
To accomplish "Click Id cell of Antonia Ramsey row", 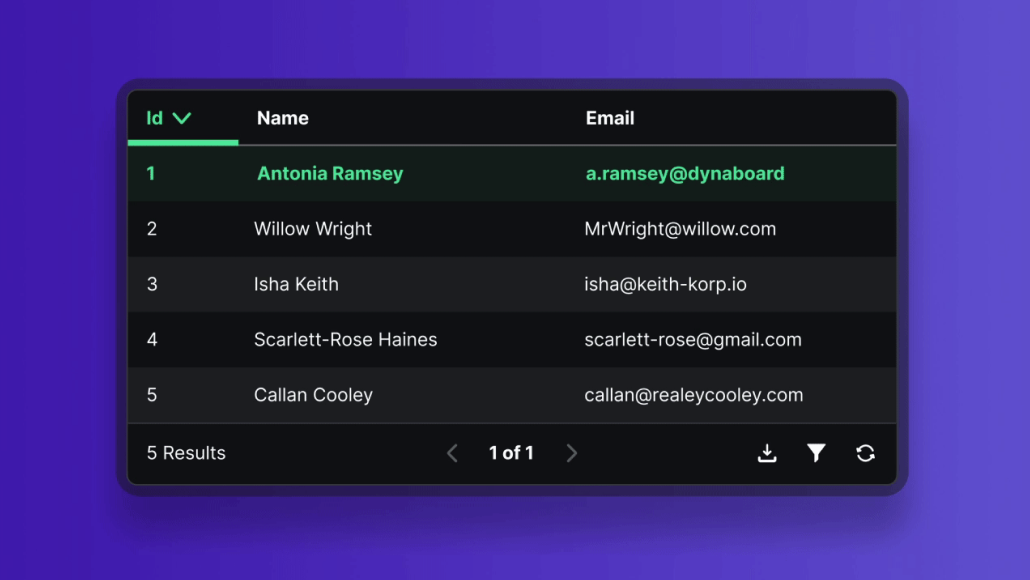I will (151, 173).
